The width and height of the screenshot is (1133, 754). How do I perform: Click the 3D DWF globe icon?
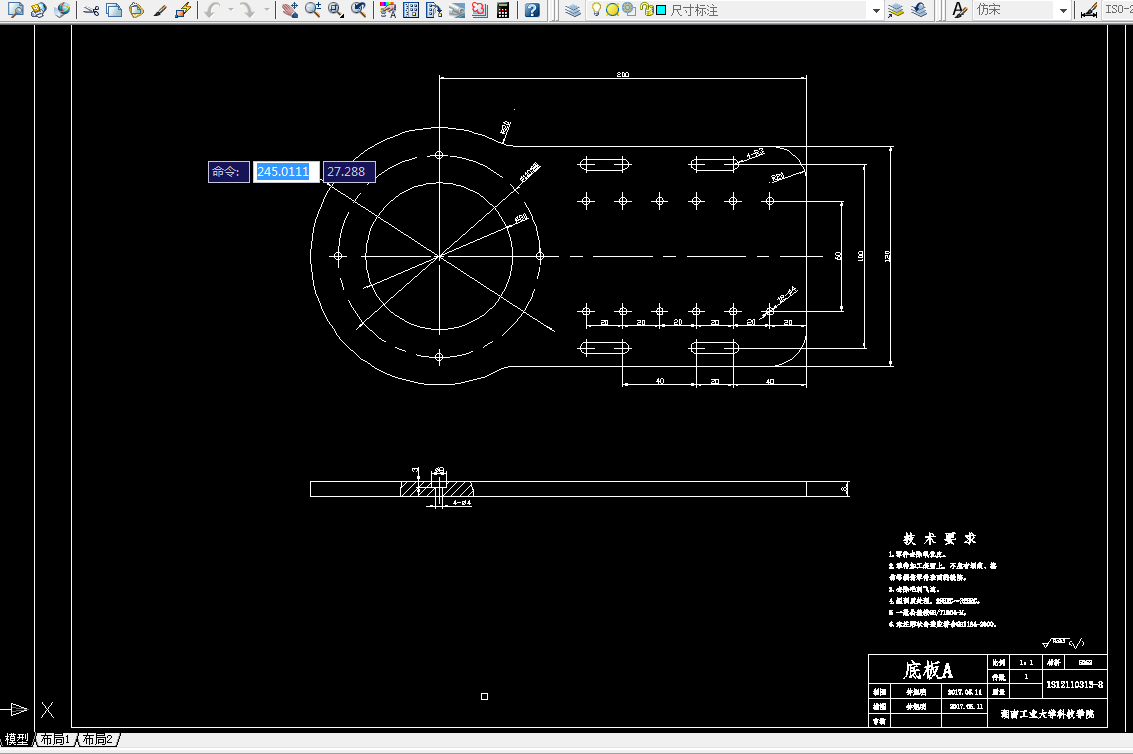[x=62, y=10]
